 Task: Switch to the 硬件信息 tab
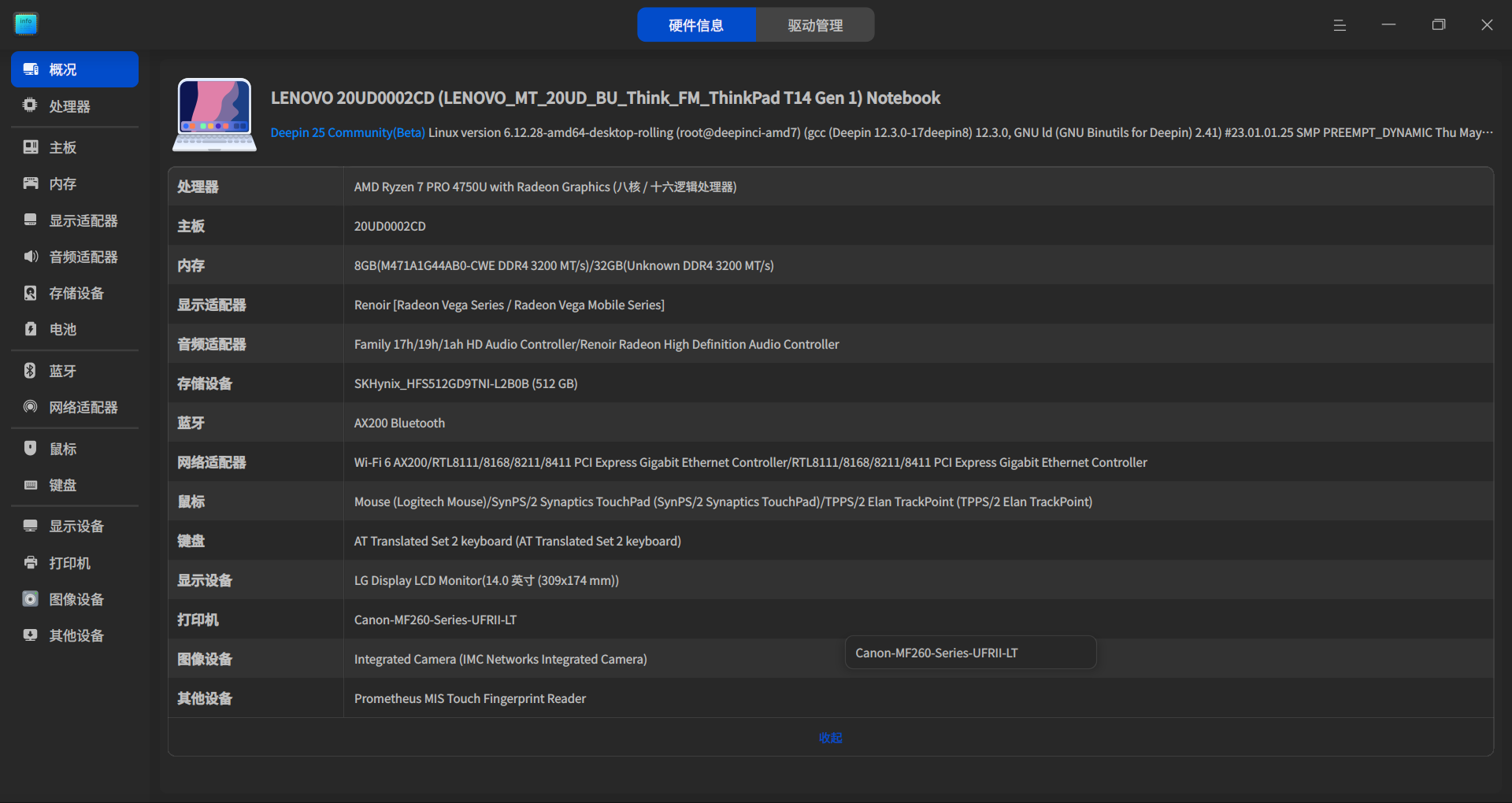[x=696, y=25]
